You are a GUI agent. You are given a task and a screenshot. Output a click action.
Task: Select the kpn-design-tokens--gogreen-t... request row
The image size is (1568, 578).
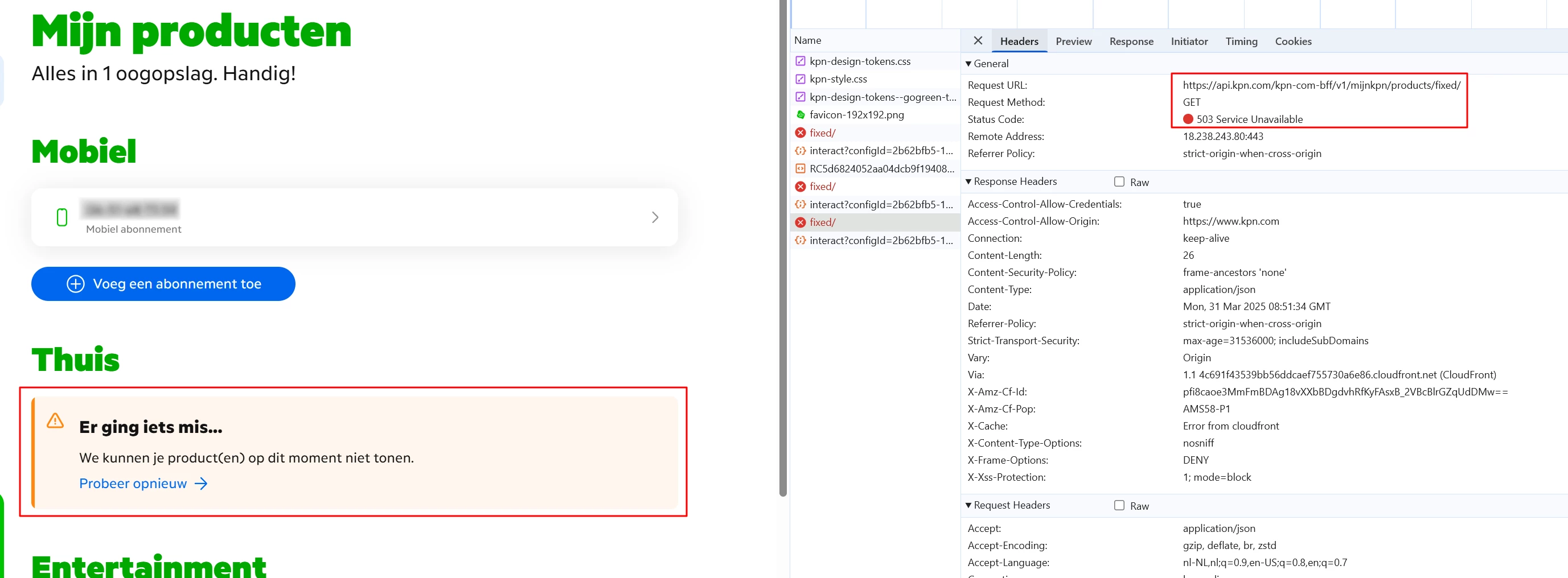(875, 97)
